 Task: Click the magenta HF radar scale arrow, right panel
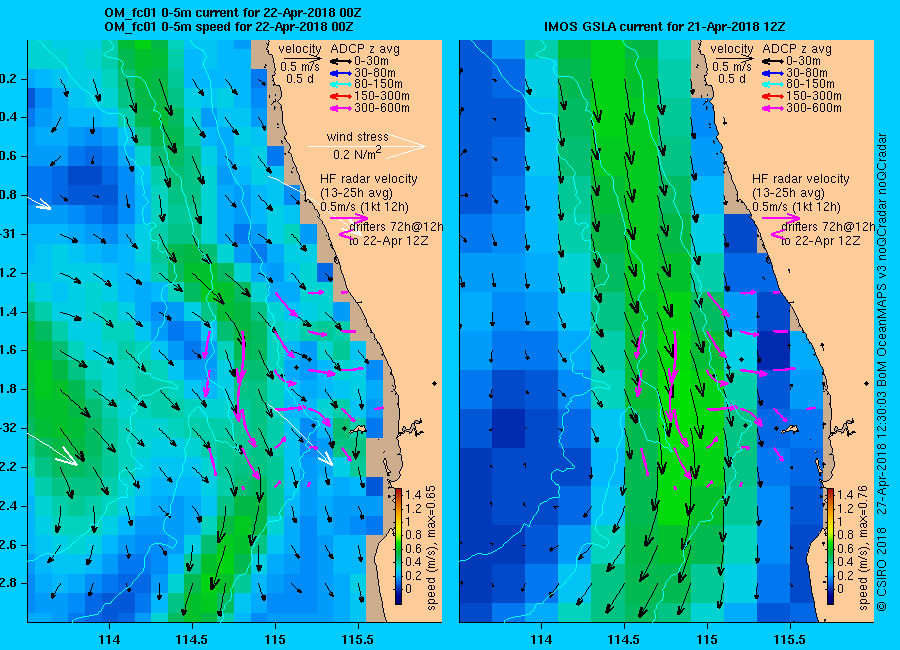(x=781, y=218)
